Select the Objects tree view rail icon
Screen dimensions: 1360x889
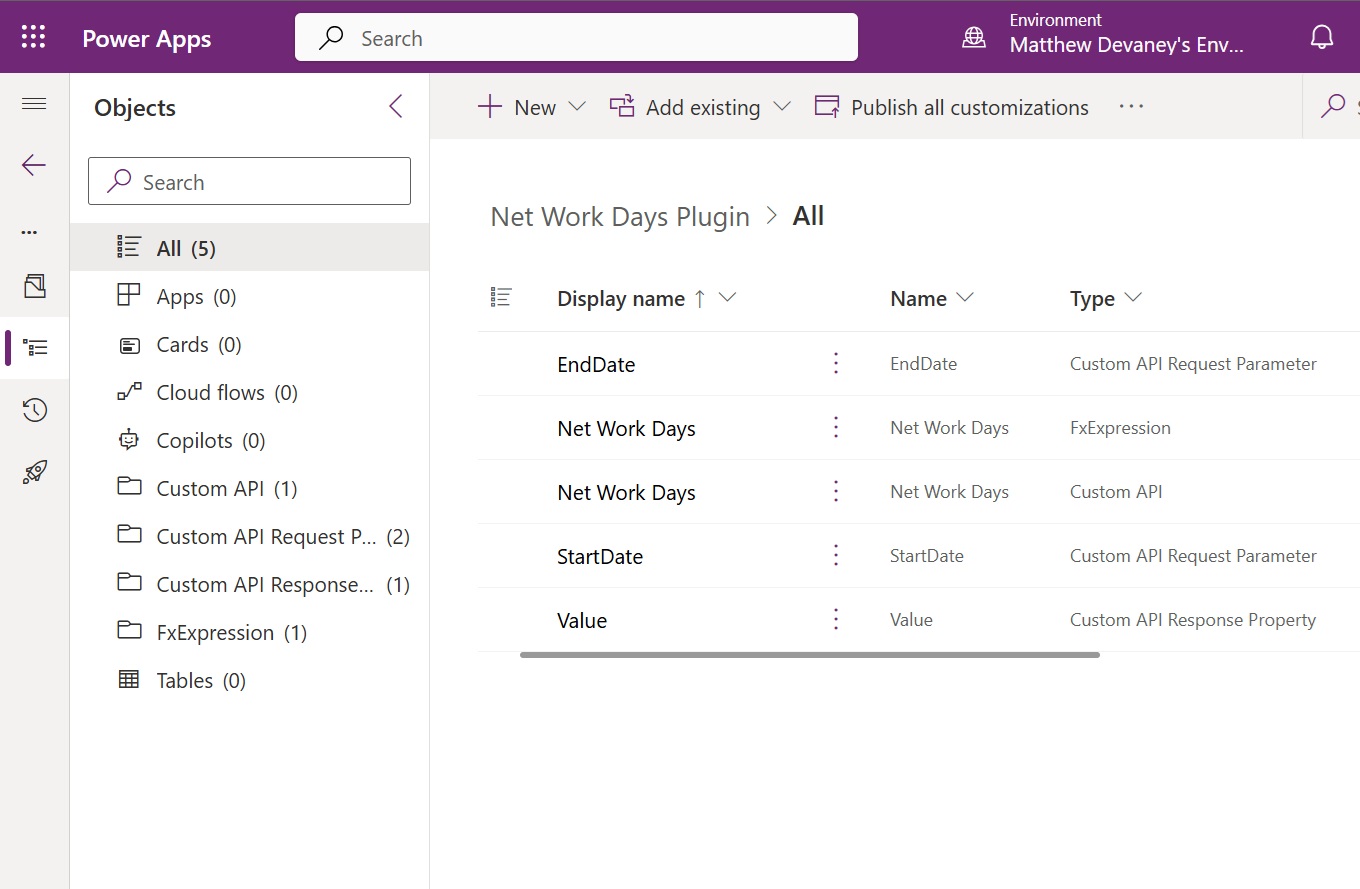(35, 348)
